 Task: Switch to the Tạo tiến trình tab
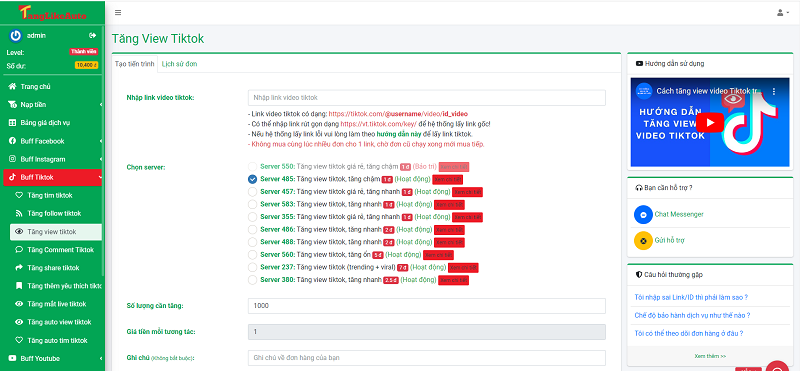click(135, 64)
